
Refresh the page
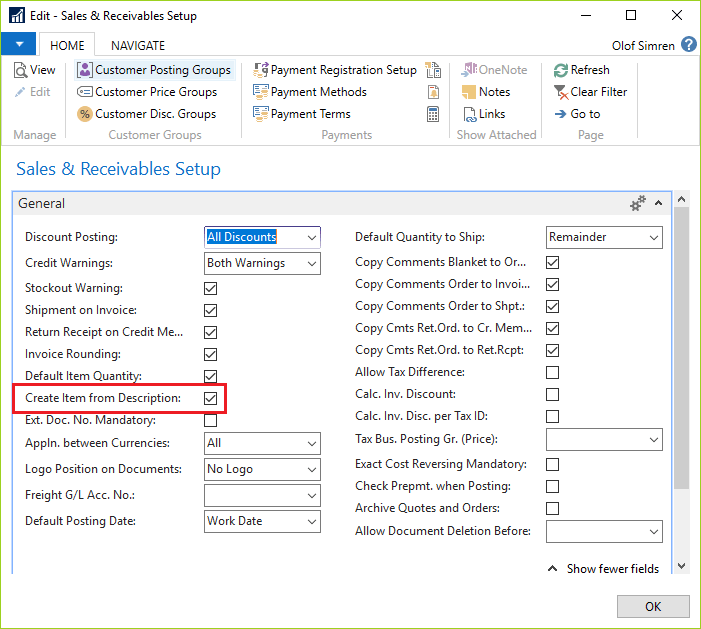click(581, 70)
